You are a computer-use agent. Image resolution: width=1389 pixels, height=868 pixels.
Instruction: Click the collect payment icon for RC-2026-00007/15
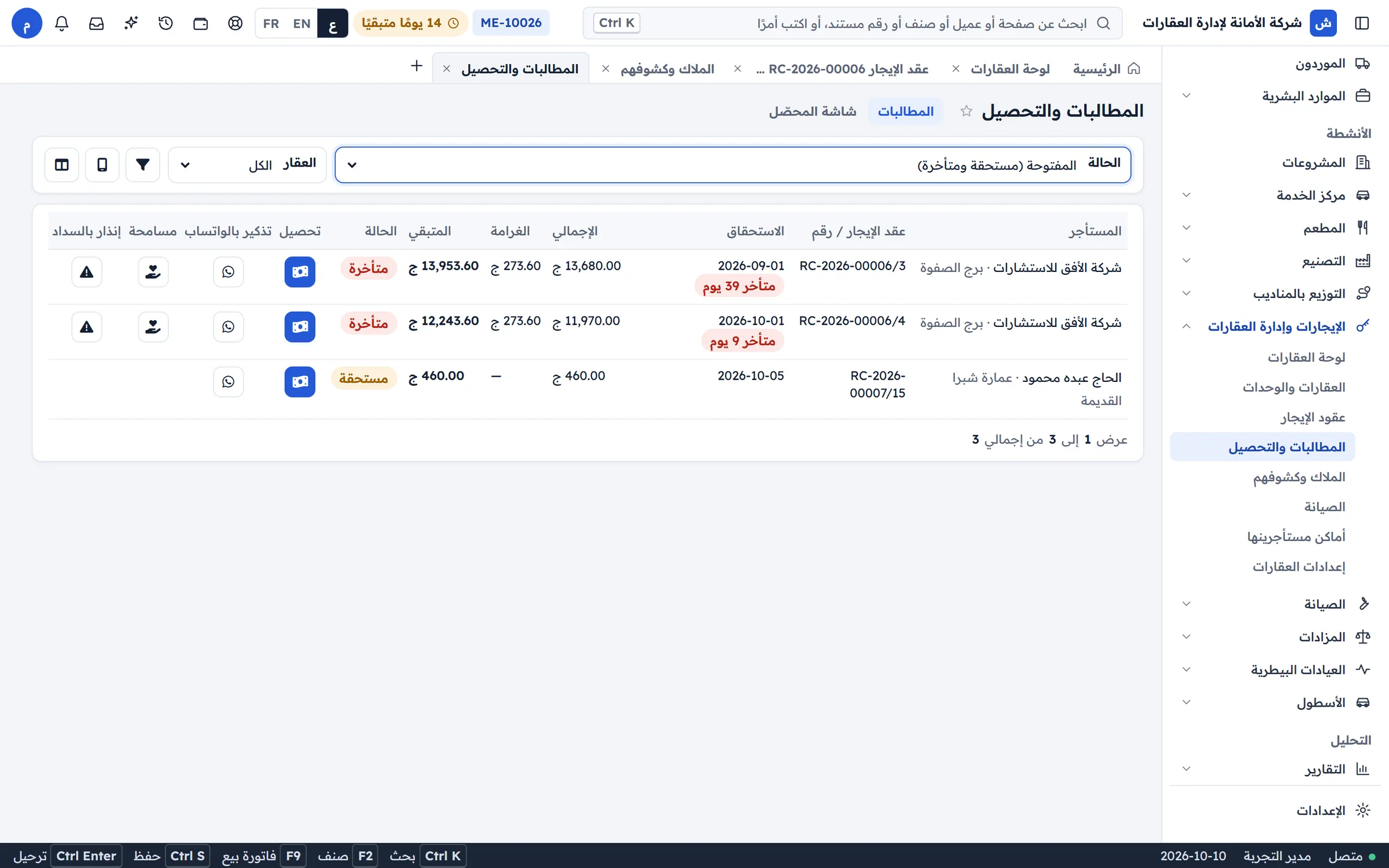click(x=300, y=381)
